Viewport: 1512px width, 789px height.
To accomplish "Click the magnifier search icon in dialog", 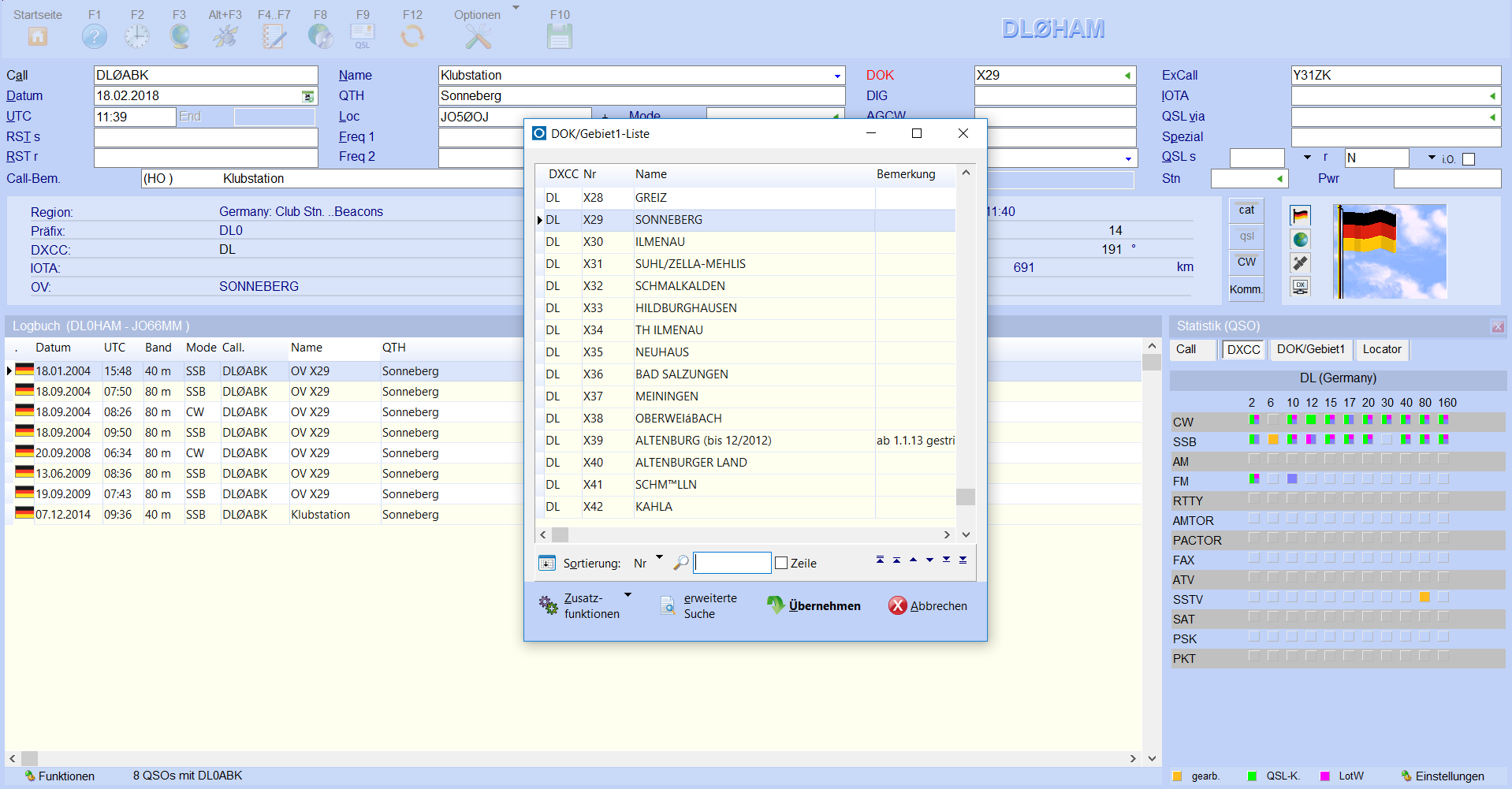I will click(681, 563).
